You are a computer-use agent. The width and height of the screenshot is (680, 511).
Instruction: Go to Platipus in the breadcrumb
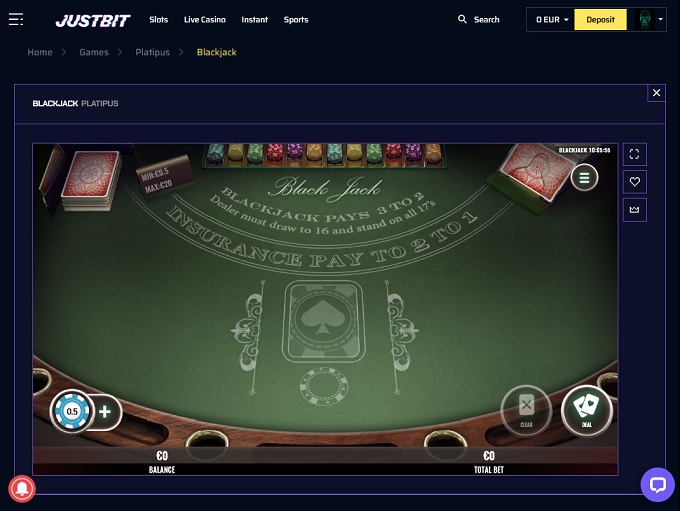(x=153, y=52)
